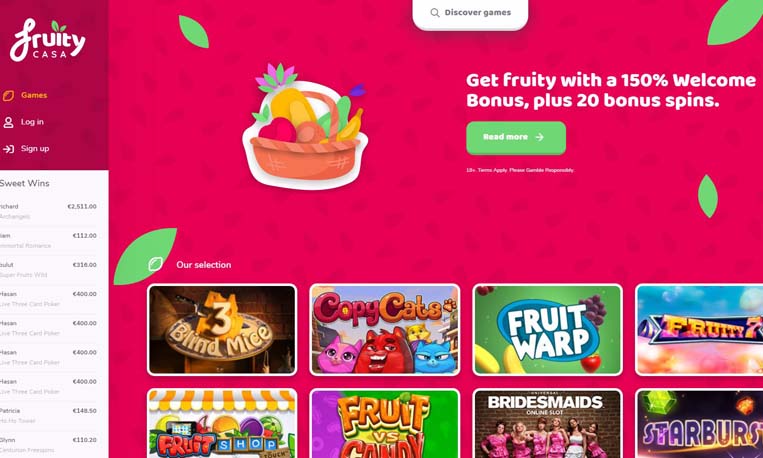Open the Fruit Shop game thumbnail
This screenshot has height=458, width=763.
[x=222, y=423]
